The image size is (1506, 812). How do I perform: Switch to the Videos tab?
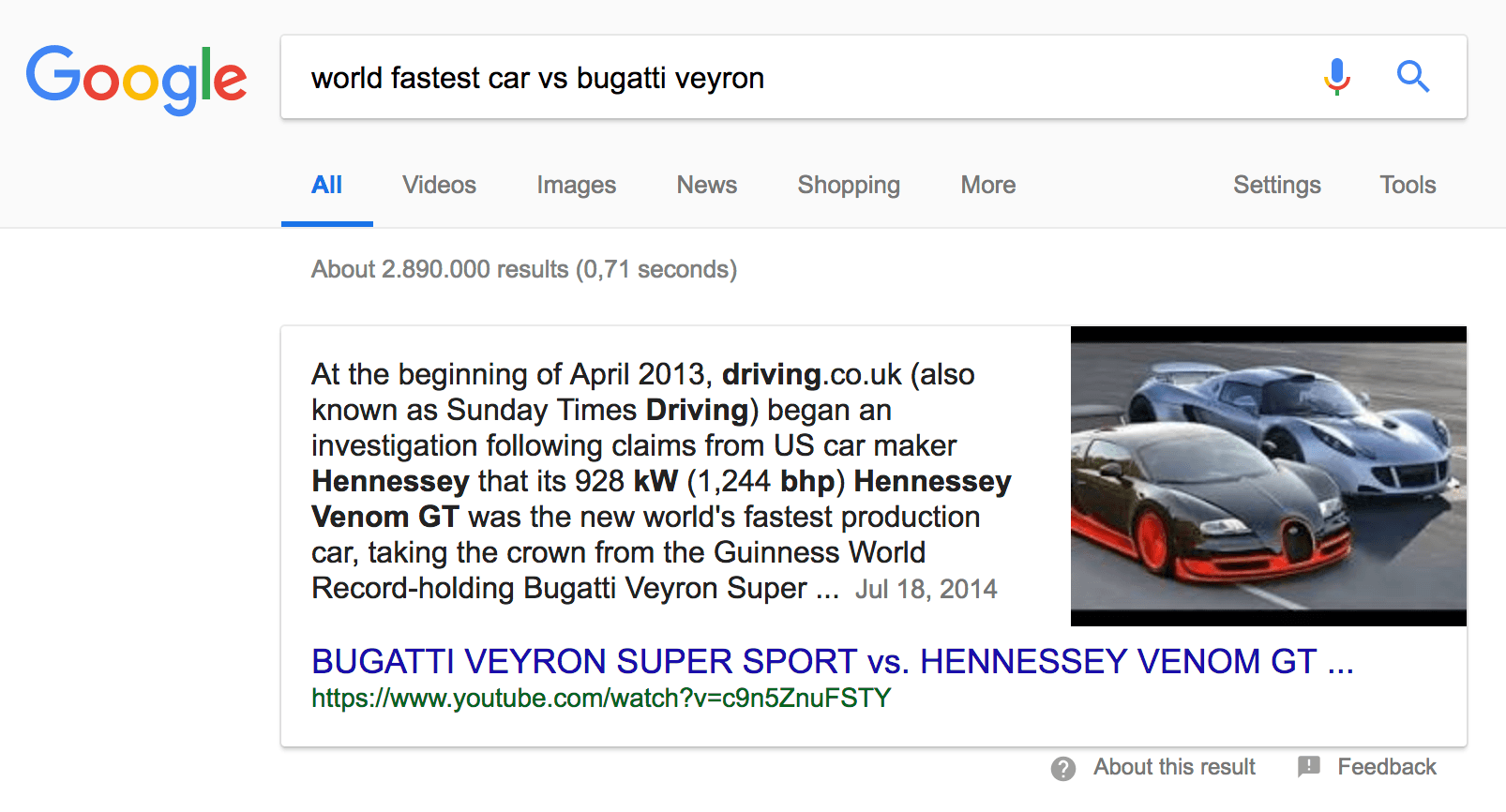click(439, 186)
